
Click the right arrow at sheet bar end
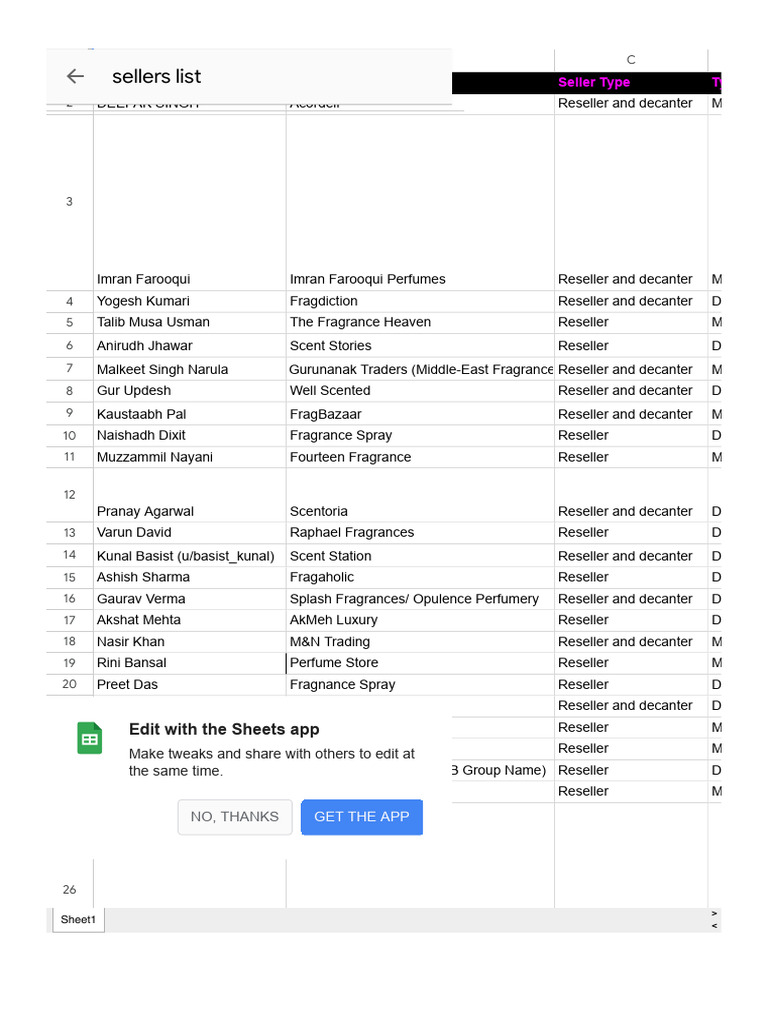(x=714, y=913)
